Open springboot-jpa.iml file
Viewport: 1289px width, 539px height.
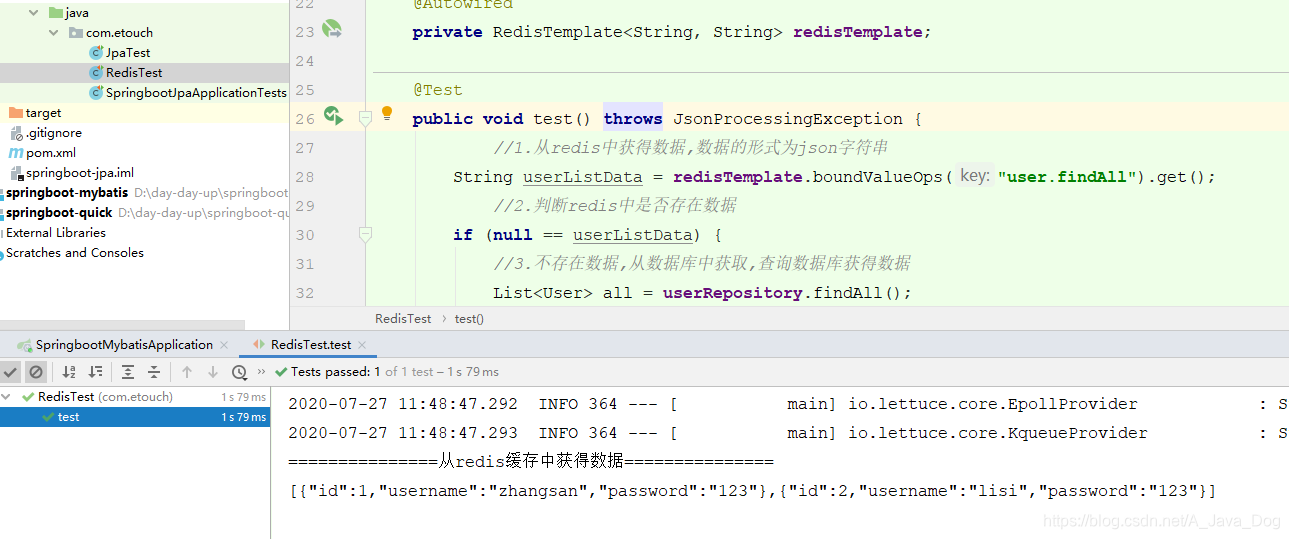[x=80, y=173]
